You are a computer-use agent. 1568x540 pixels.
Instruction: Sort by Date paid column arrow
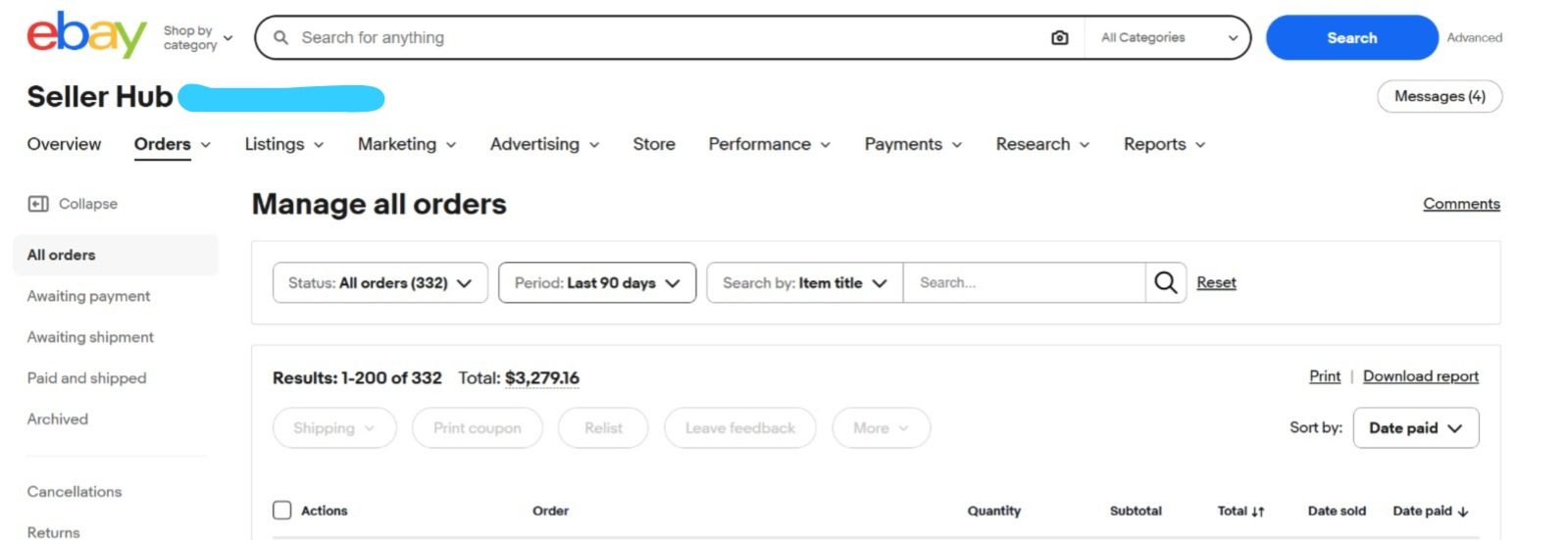click(1463, 512)
